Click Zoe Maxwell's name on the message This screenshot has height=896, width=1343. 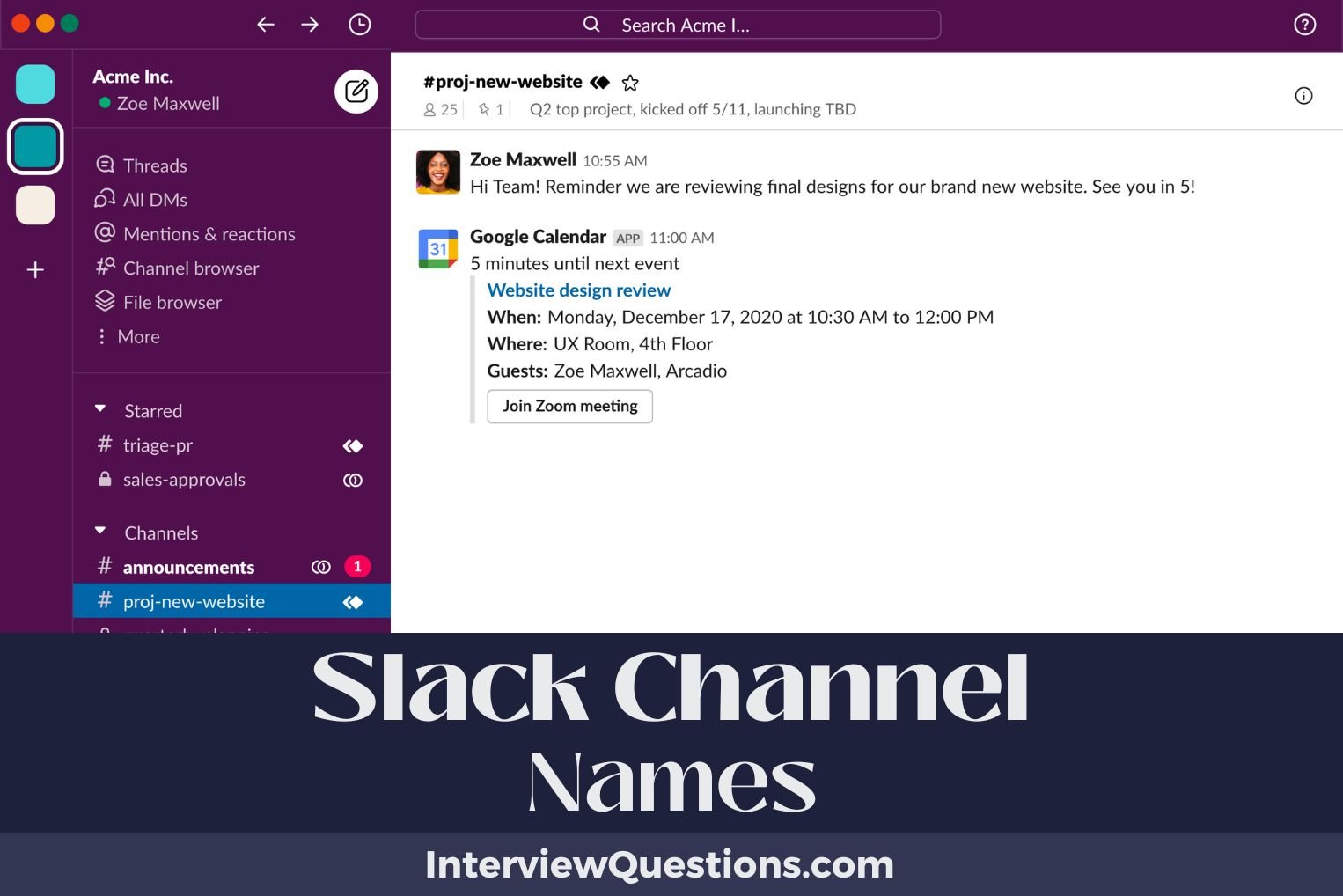tap(523, 159)
